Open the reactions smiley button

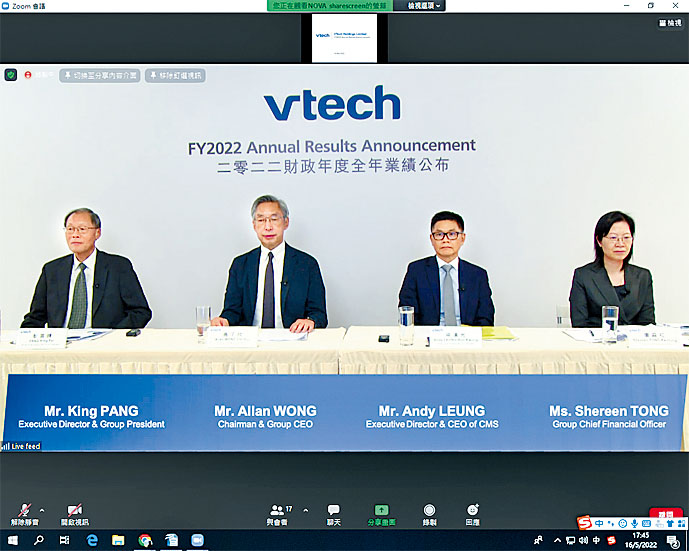473,514
